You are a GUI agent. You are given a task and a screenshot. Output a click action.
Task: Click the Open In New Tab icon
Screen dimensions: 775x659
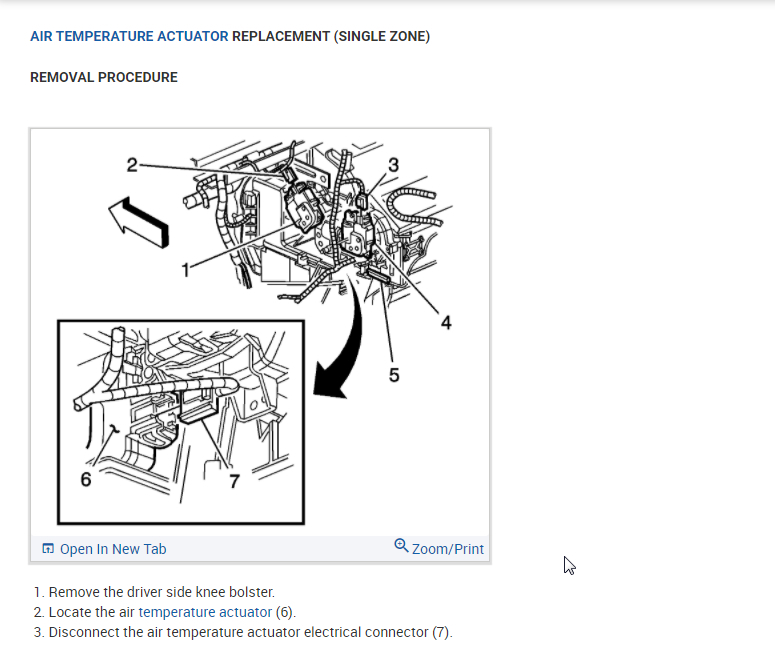point(48,548)
